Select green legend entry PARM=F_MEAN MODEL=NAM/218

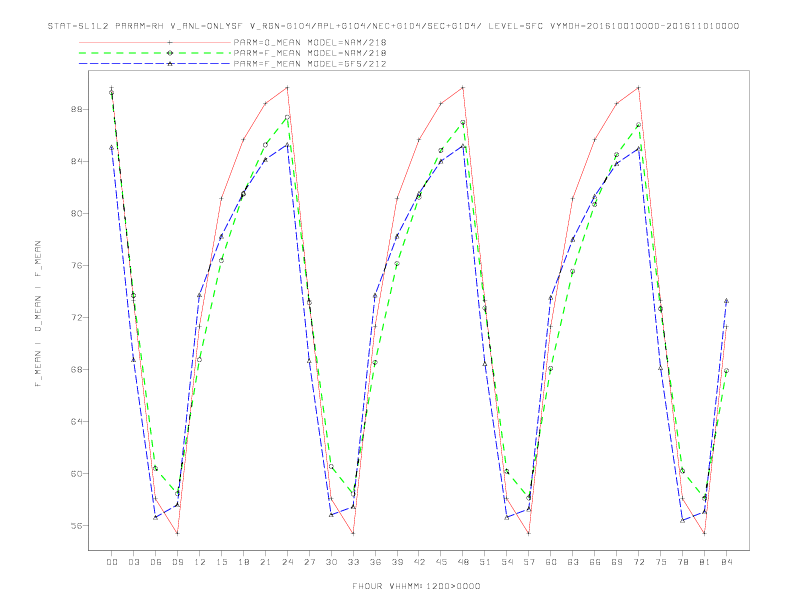click(x=310, y=53)
